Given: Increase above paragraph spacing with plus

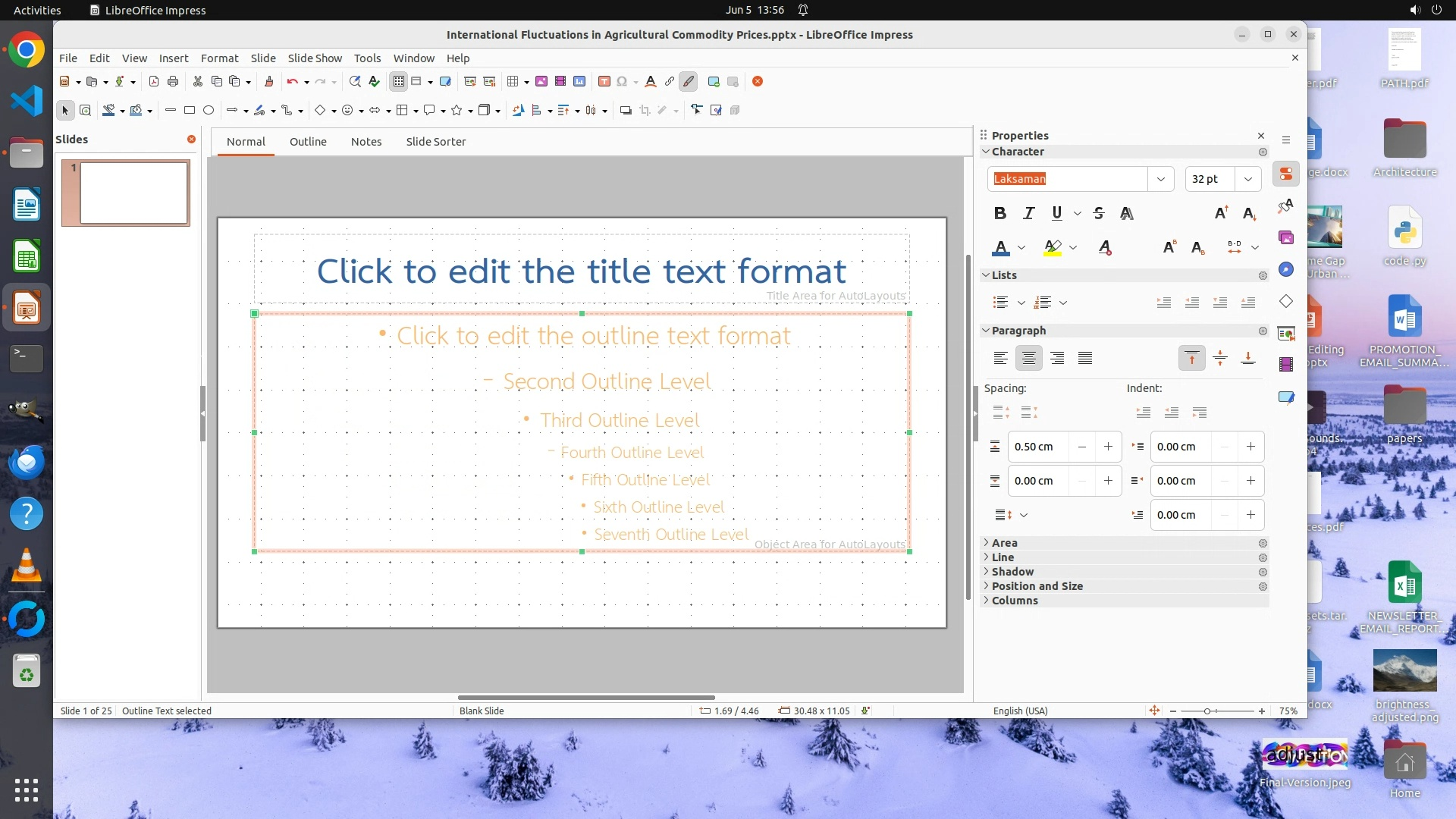Looking at the screenshot, I should click(x=1108, y=447).
